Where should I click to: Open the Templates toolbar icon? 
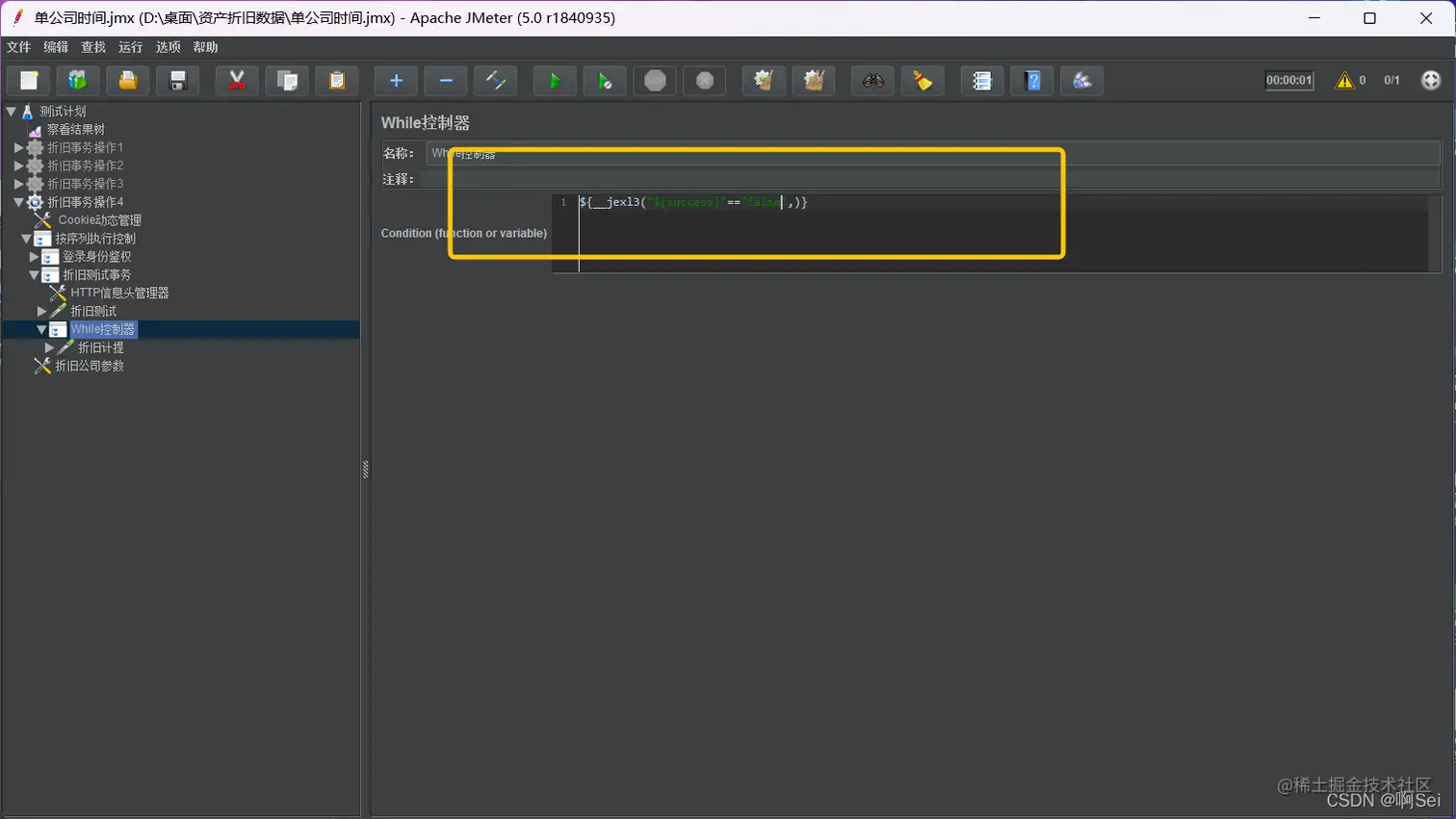tap(78, 81)
